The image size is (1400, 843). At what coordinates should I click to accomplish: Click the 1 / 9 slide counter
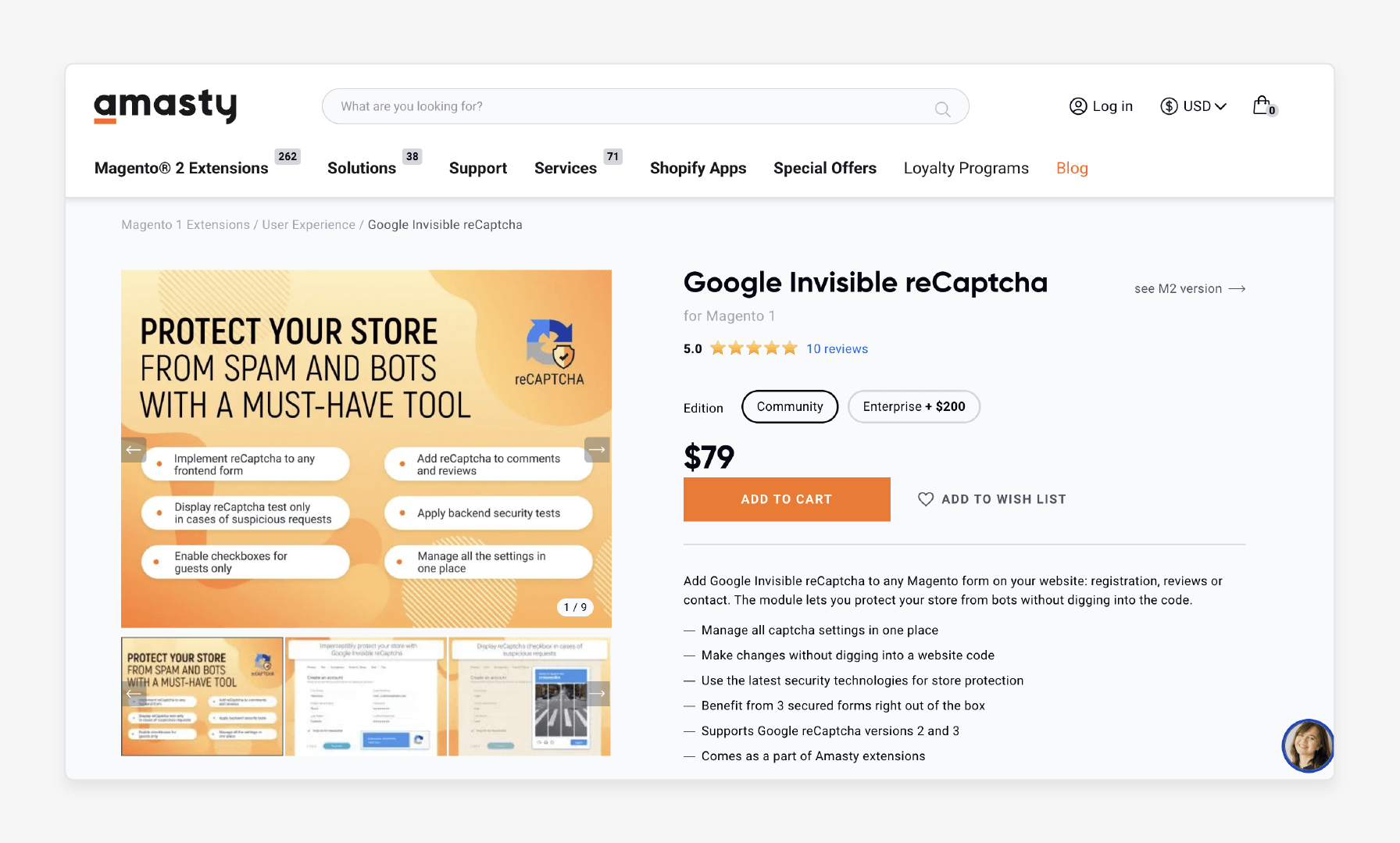tap(575, 607)
